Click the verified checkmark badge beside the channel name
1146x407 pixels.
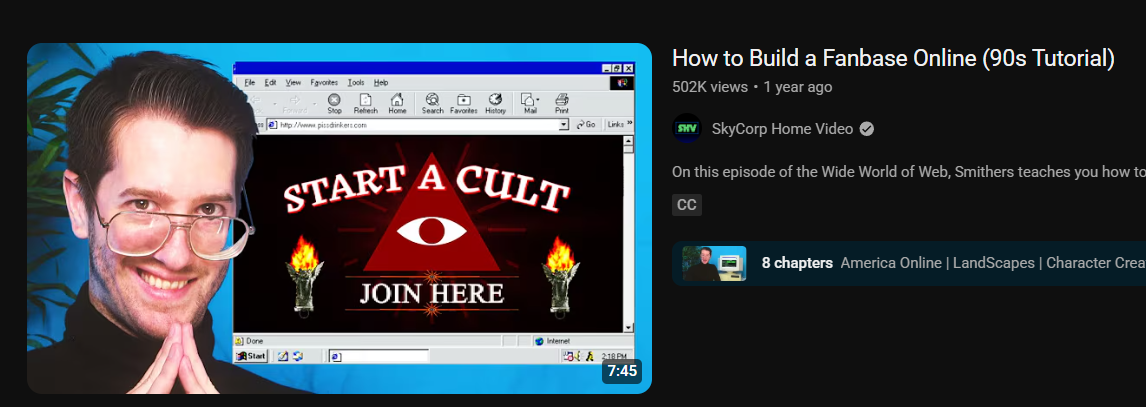(867, 129)
